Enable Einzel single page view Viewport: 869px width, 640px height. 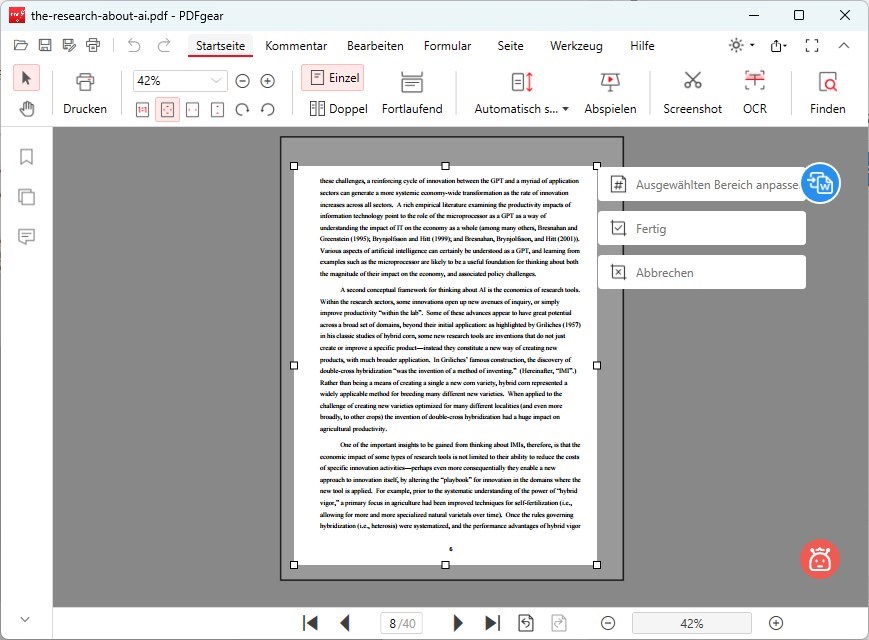332,78
